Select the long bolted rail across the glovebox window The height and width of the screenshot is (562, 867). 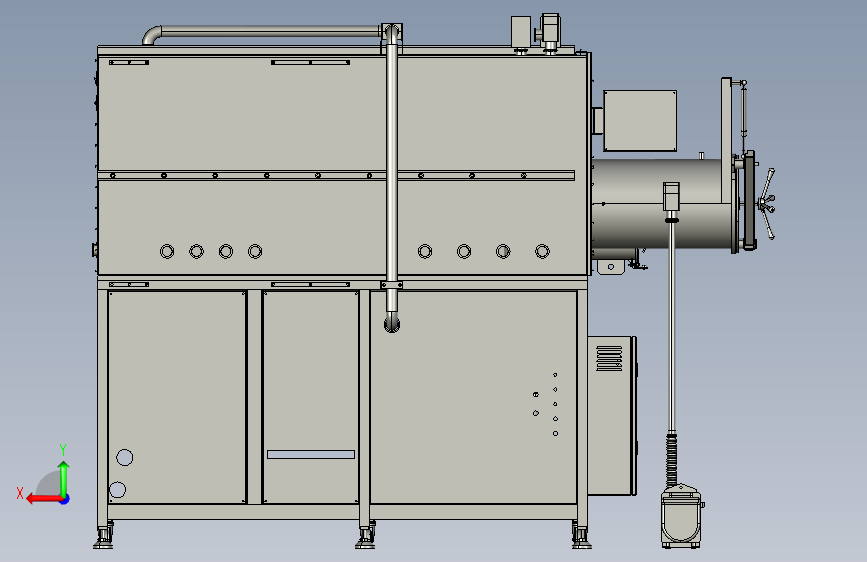pos(336,175)
